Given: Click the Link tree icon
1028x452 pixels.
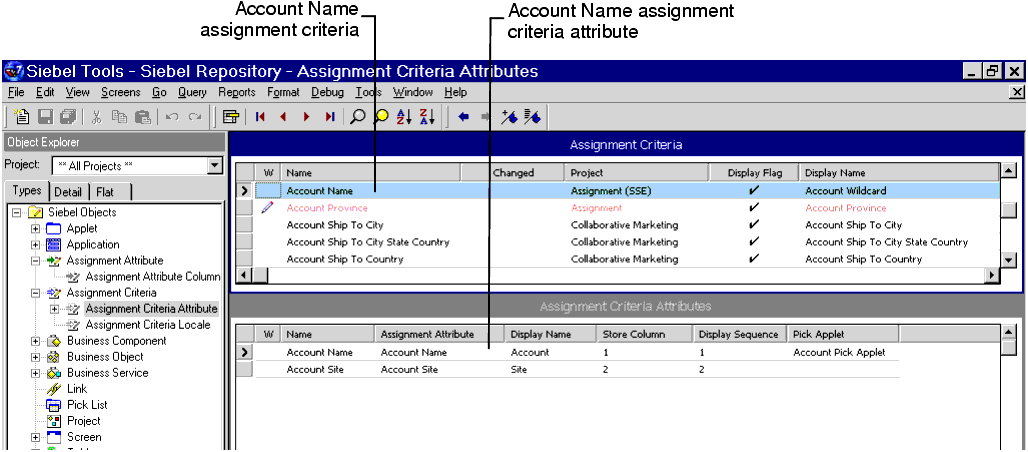Looking at the screenshot, I should (53, 389).
